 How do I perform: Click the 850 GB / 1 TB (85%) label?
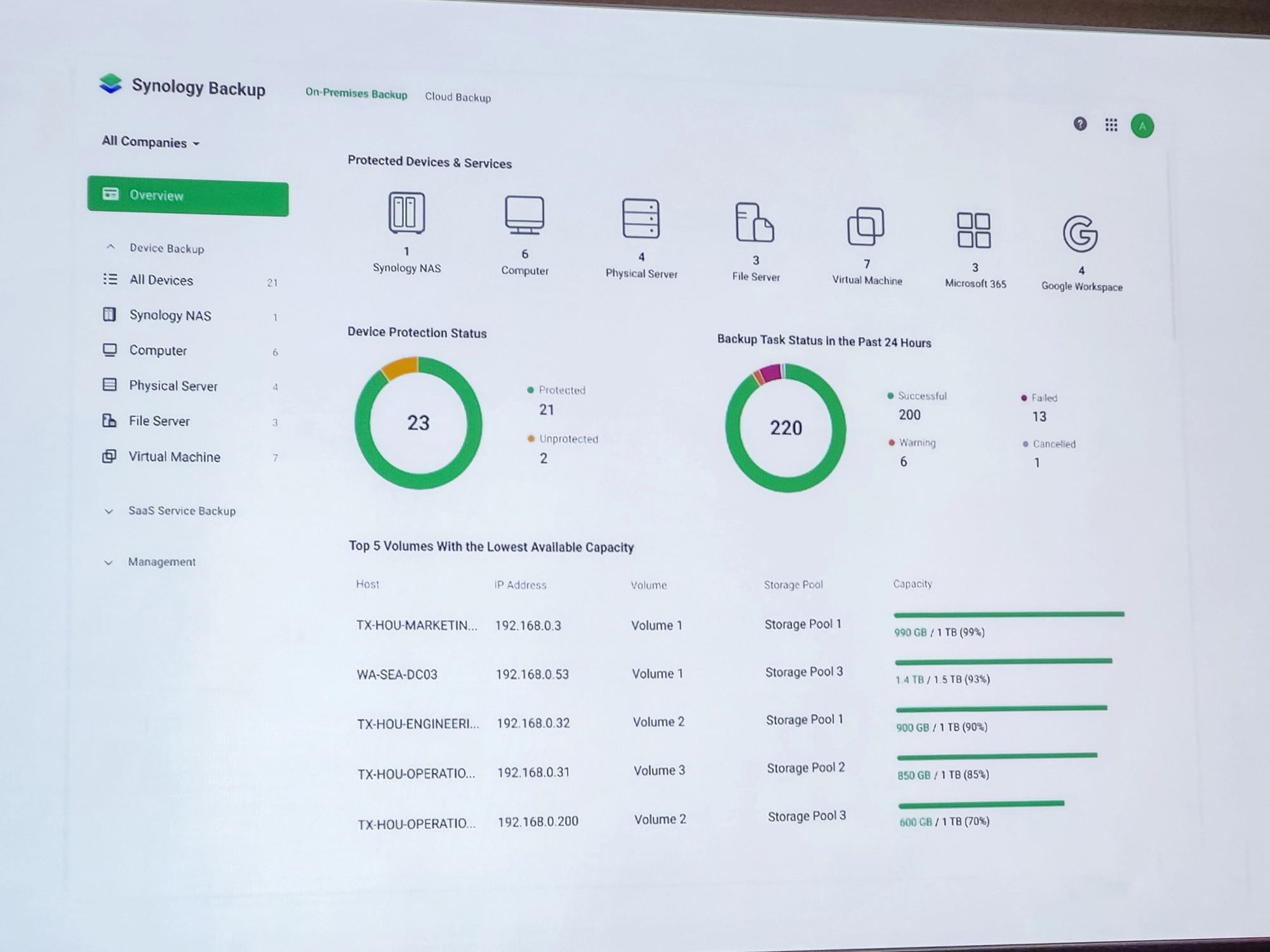click(943, 775)
